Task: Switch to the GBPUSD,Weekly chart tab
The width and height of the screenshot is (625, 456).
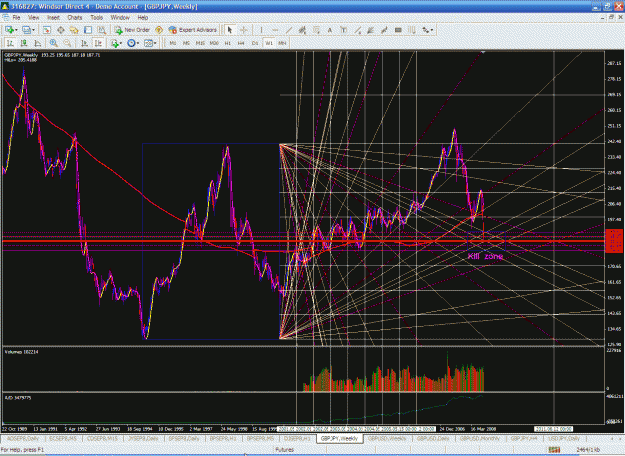Action: (x=387, y=438)
